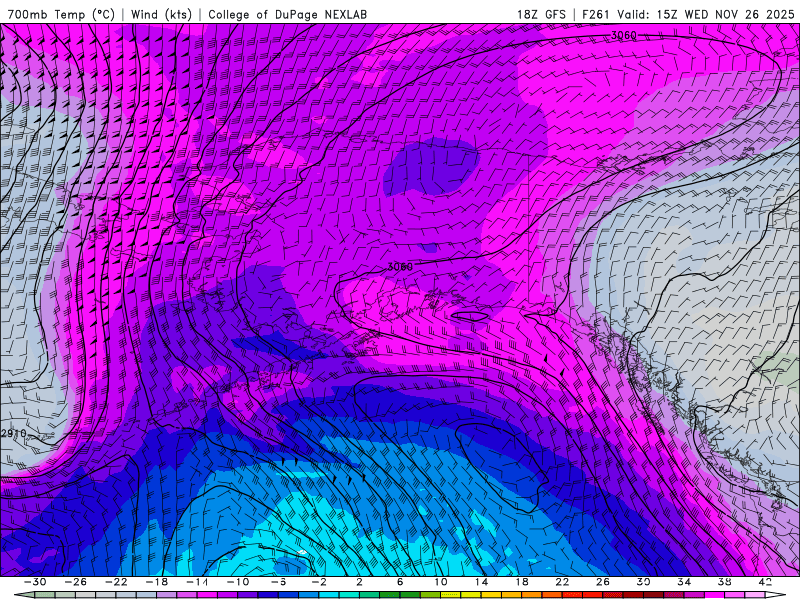Click the '-6' color scale label
Screen dimensions: 800x600
(278, 582)
